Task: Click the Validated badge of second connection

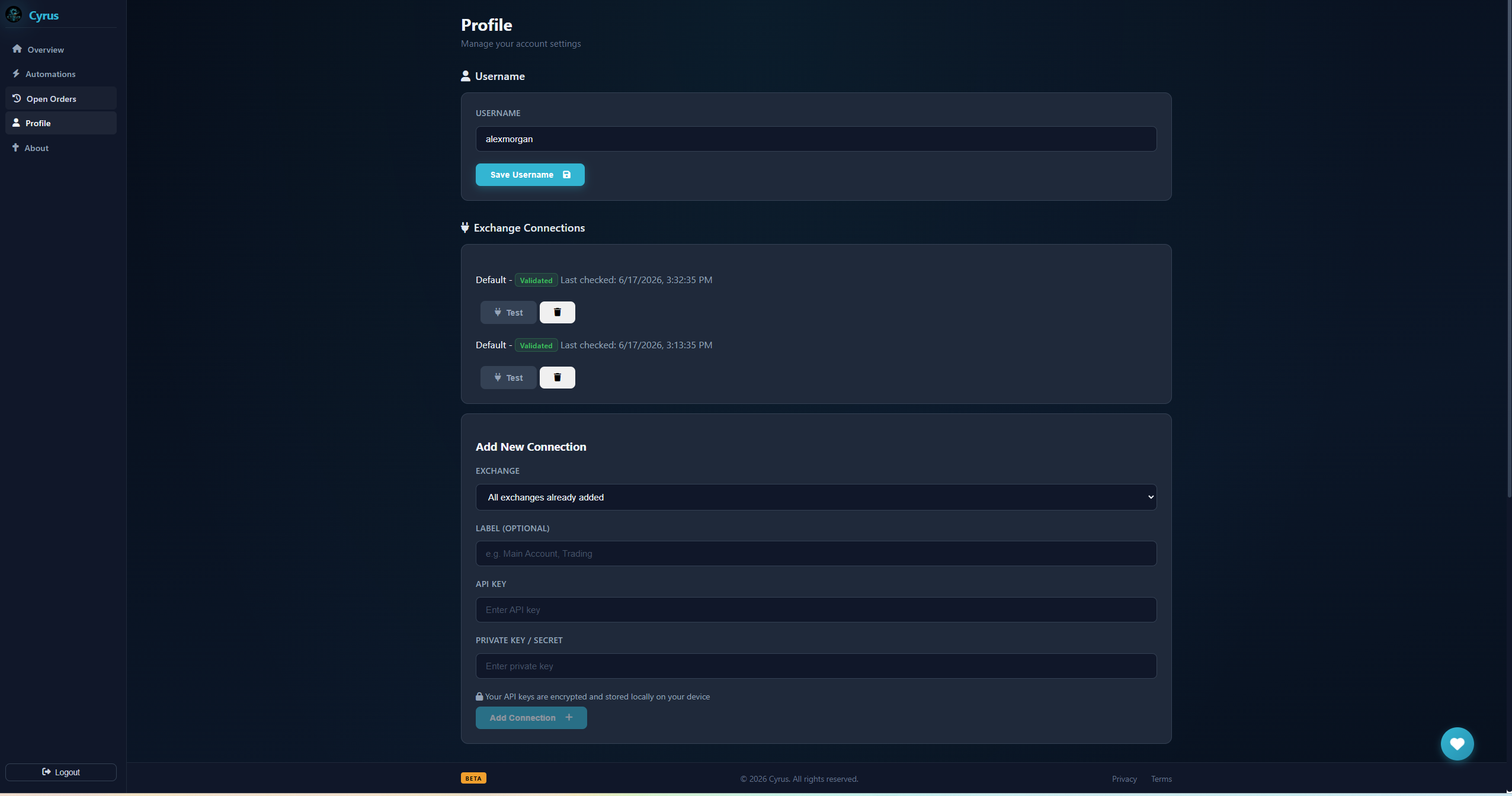Action: pos(536,346)
